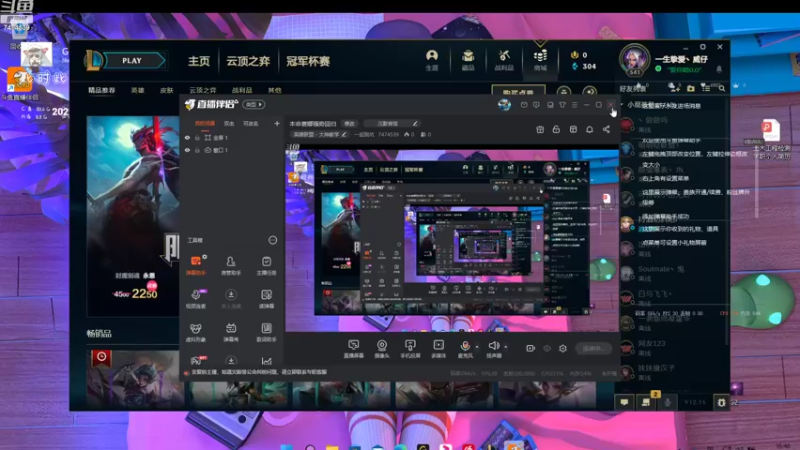Expand the microphone options arrow

click(x=477, y=347)
